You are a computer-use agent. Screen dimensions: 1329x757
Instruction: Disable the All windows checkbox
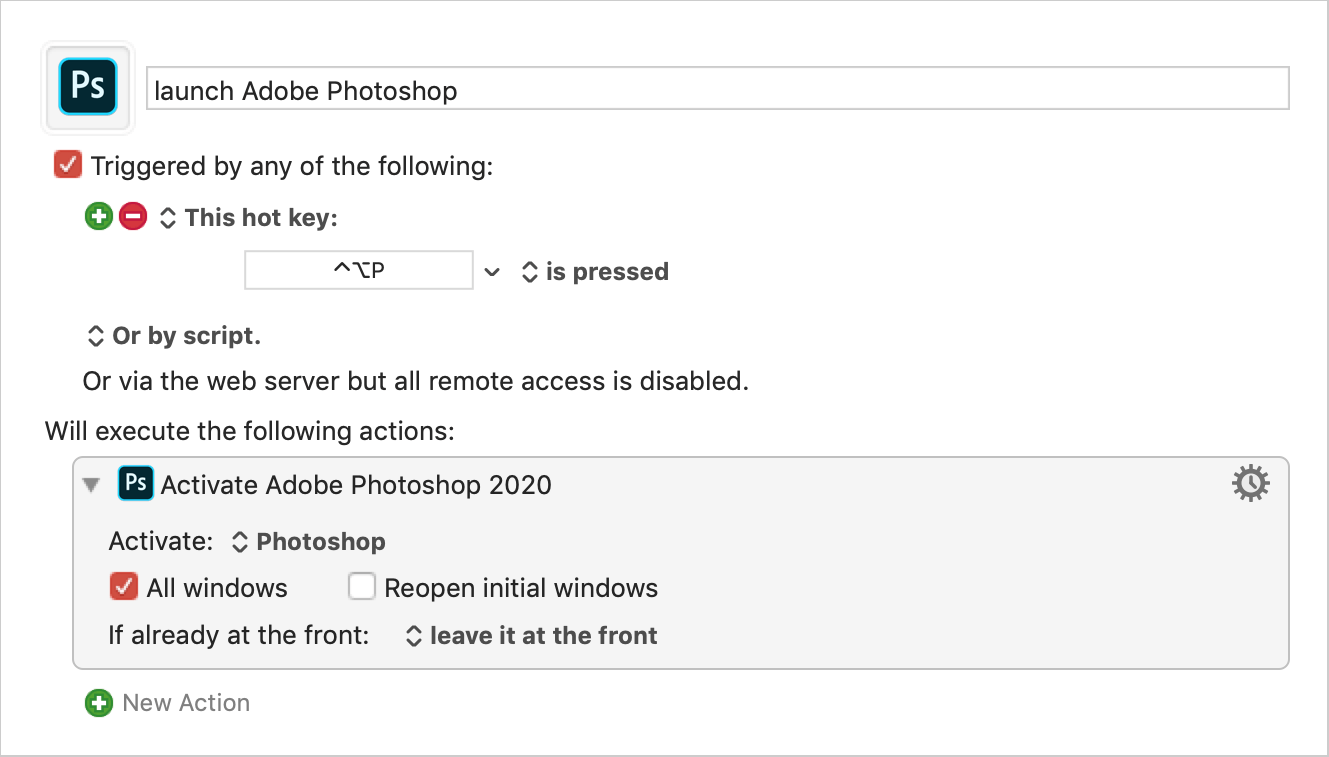click(x=124, y=587)
